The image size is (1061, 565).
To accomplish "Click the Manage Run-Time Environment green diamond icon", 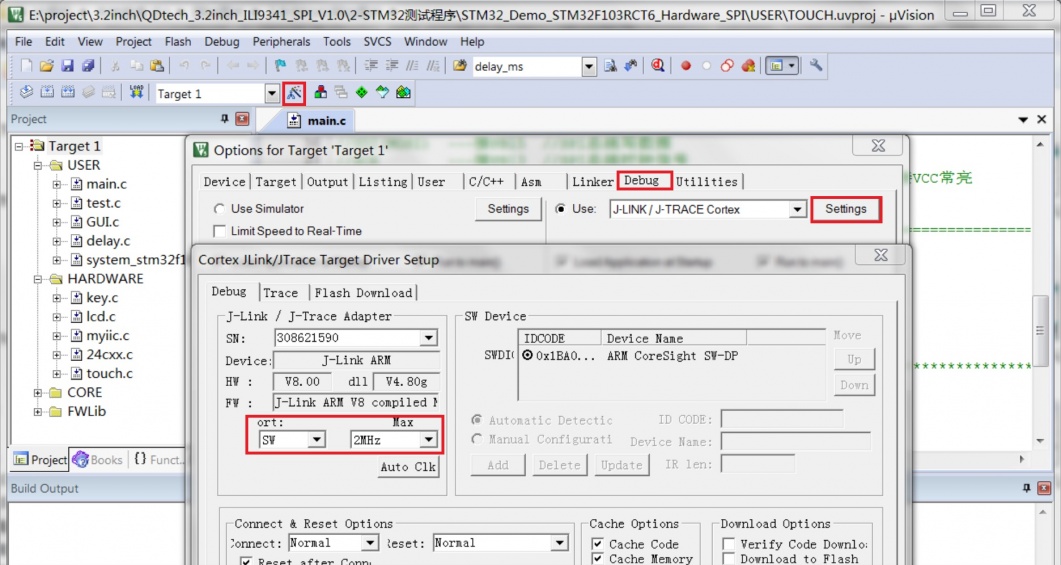I will (361, 93).
